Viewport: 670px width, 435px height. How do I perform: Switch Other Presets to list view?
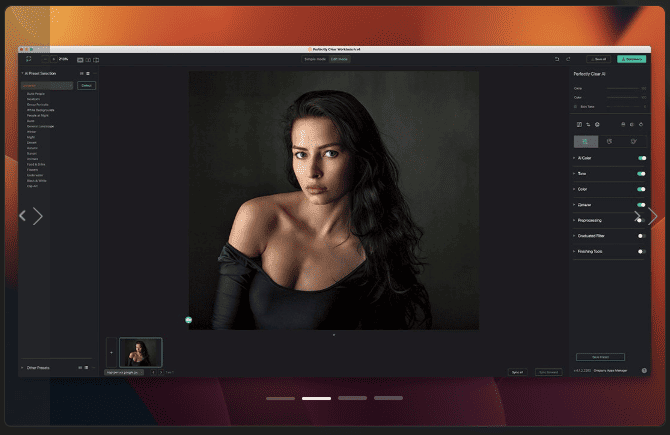[86, 367]
